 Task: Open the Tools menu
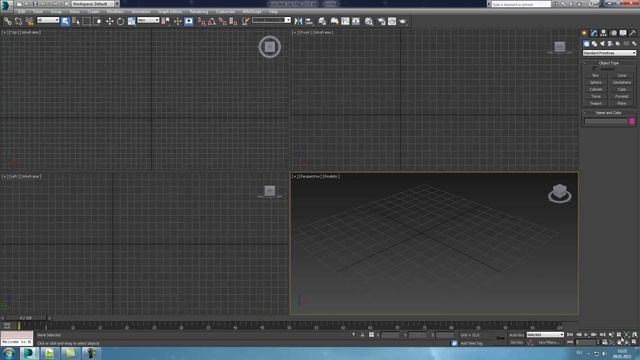pos(38,12)
